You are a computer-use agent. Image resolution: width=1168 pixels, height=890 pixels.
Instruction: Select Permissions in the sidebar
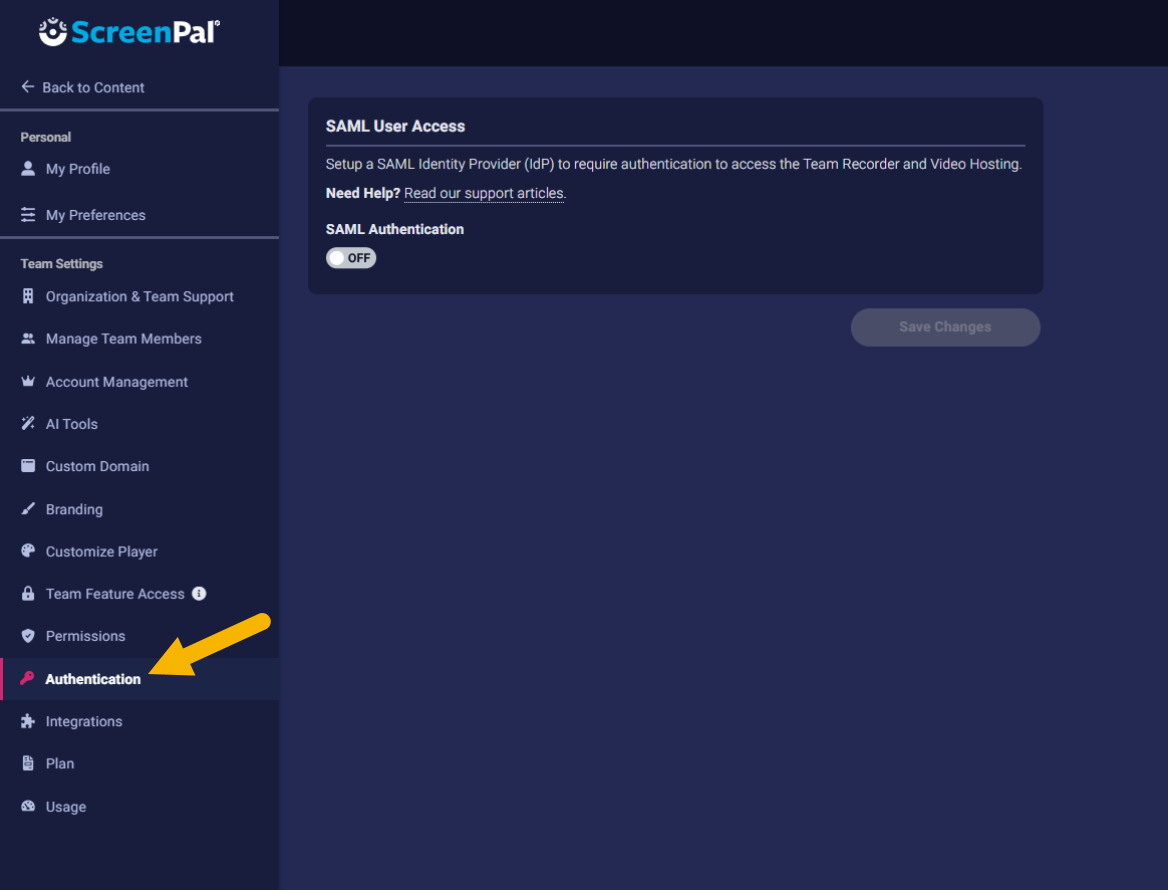coord(85,636)
